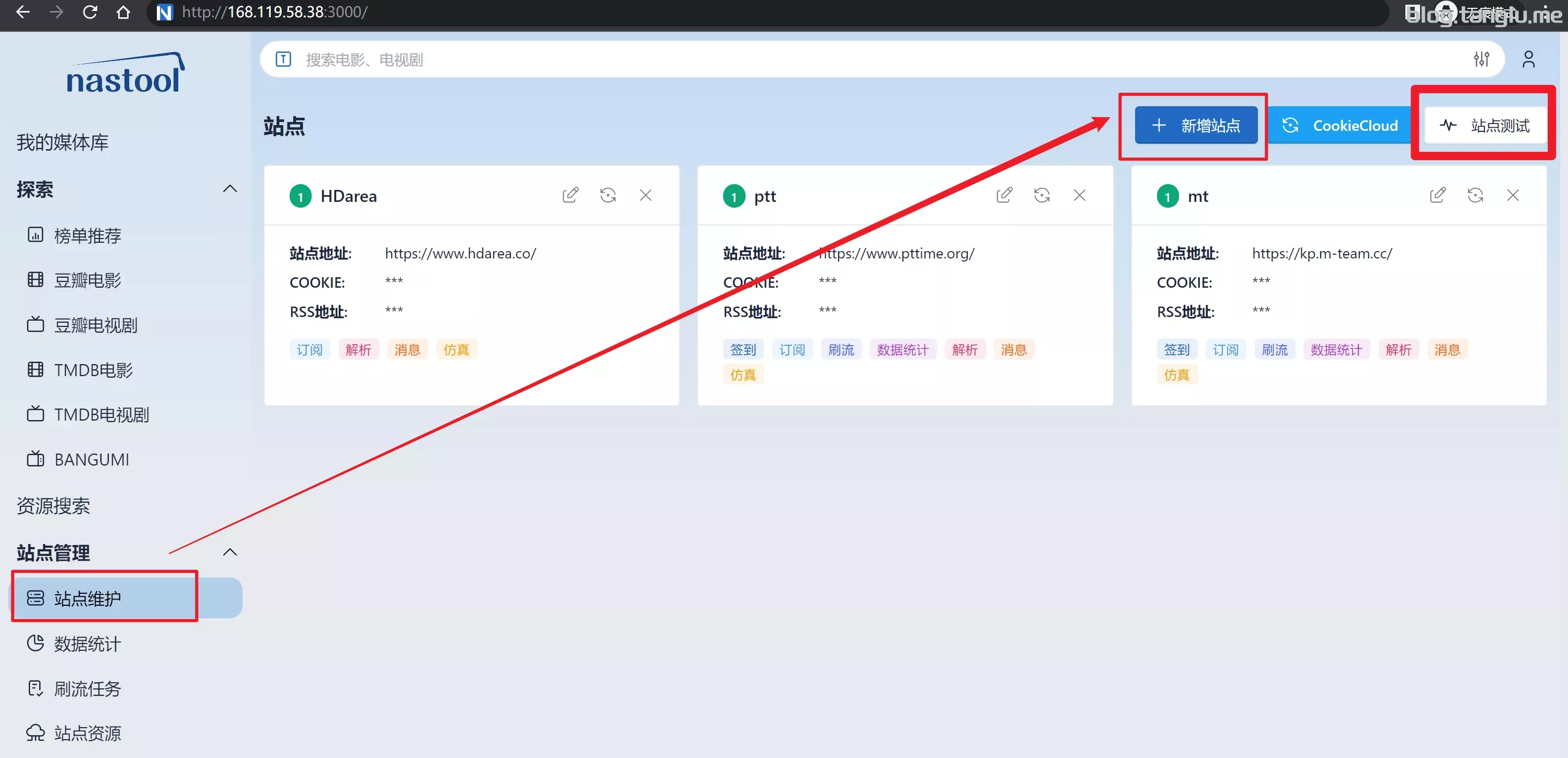Screen dimensions: 1568x758
Task: Refresh cookie for HDarea site
Action: click(x=608, y=195)
